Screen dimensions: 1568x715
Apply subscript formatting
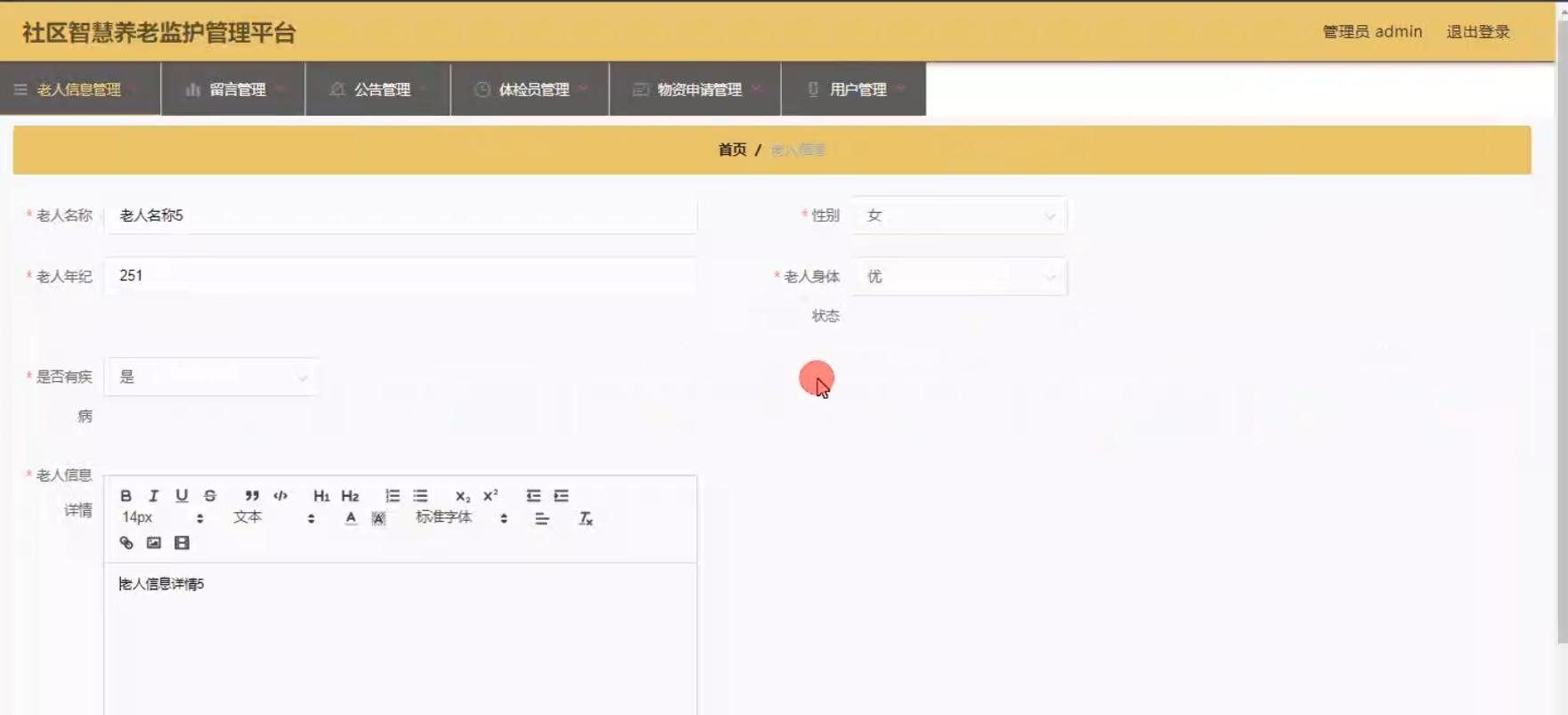462,496
